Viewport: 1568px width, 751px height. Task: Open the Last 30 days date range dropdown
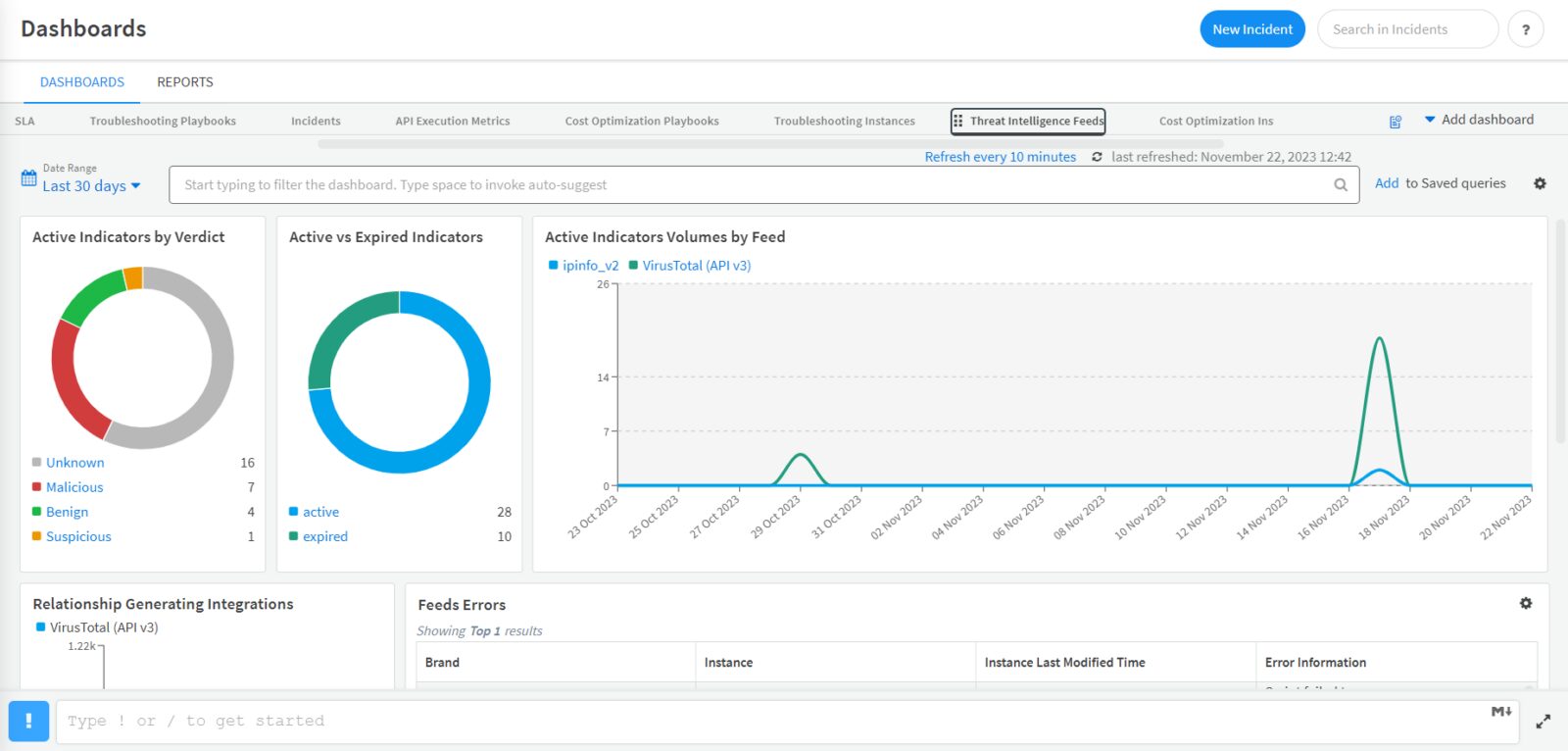91,186
